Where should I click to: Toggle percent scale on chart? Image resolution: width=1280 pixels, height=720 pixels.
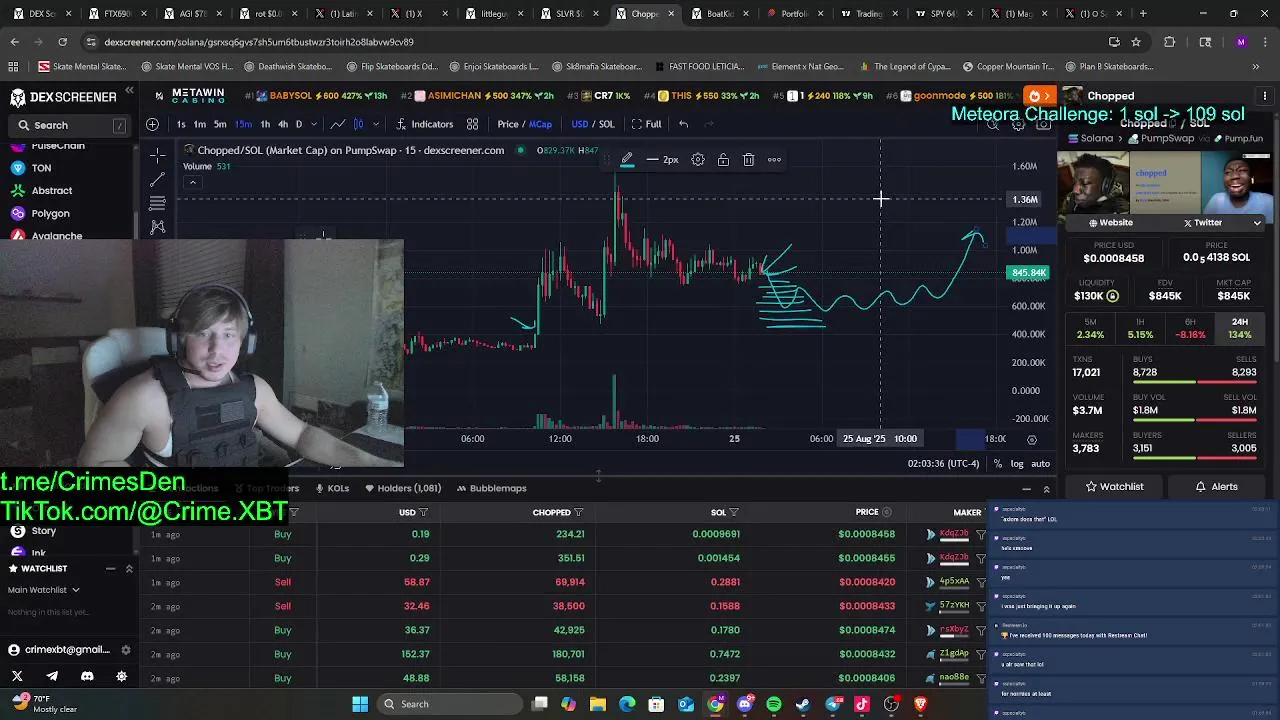tap(997, 464)
